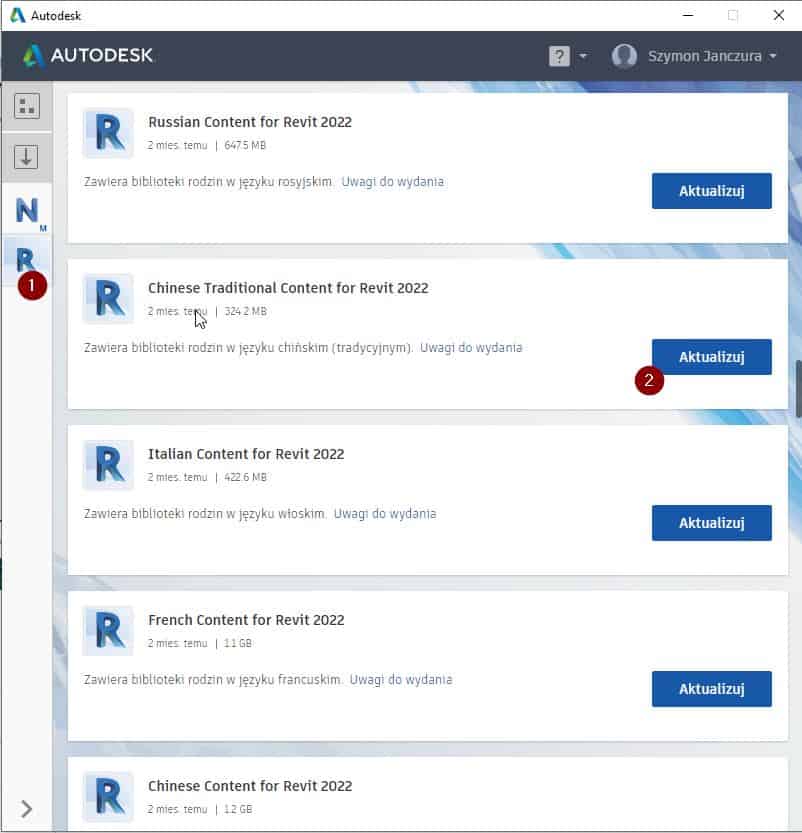The image size is (802, 833).
Task: Select the Navisworks product icon in sidebar
Action: click(x=27, y=210)
